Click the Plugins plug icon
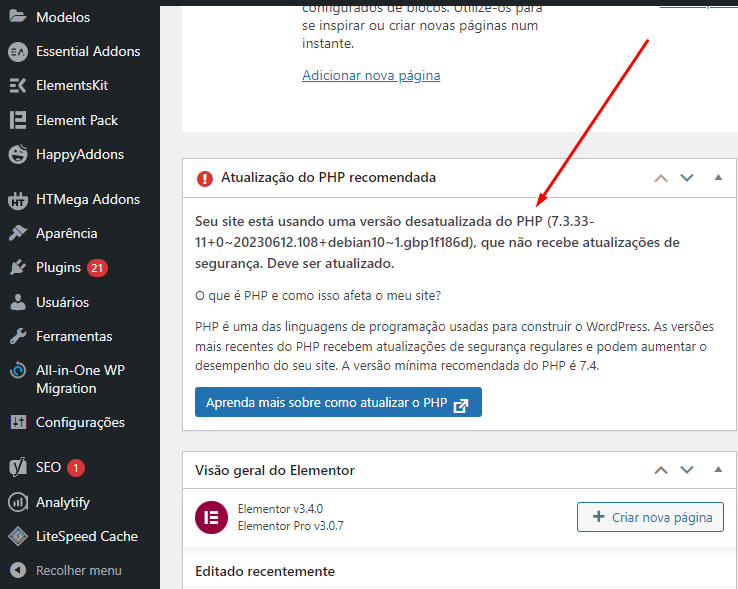 [18, 267]
